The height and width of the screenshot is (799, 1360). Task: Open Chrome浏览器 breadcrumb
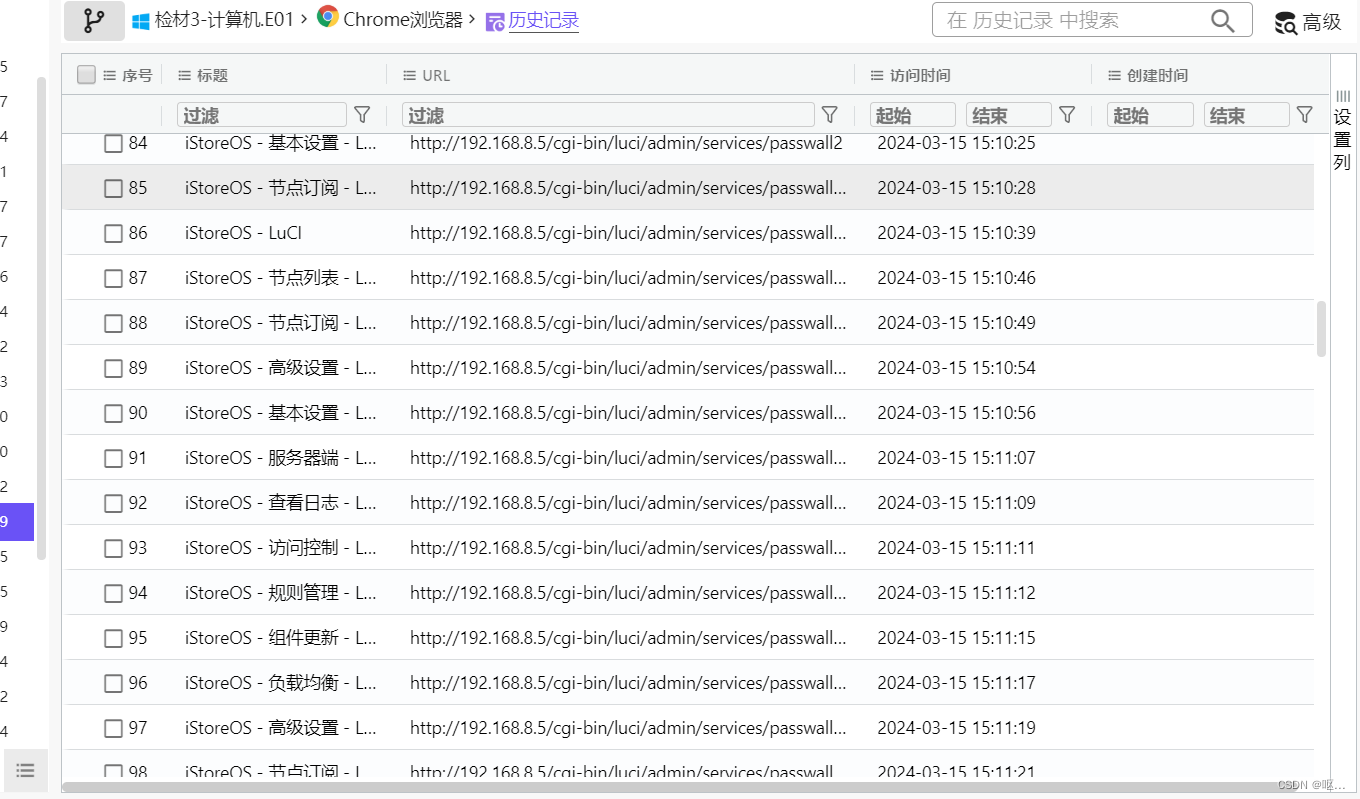[403, 19]
